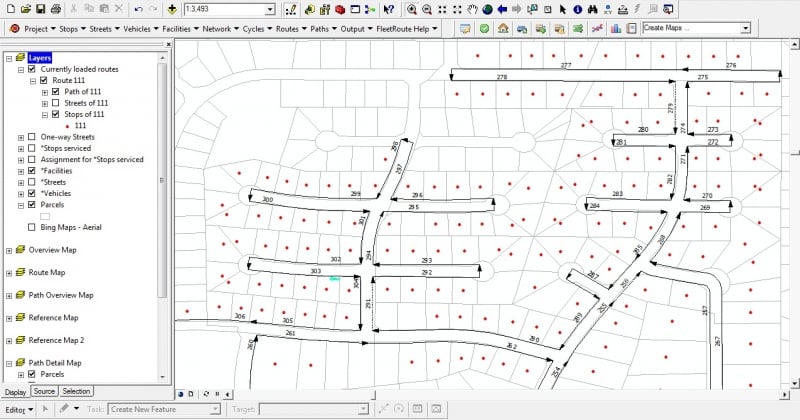Click the truck vehicles icon
Image resolution: width=800 pixels, height=420 pixels.
tap(521, 29)
